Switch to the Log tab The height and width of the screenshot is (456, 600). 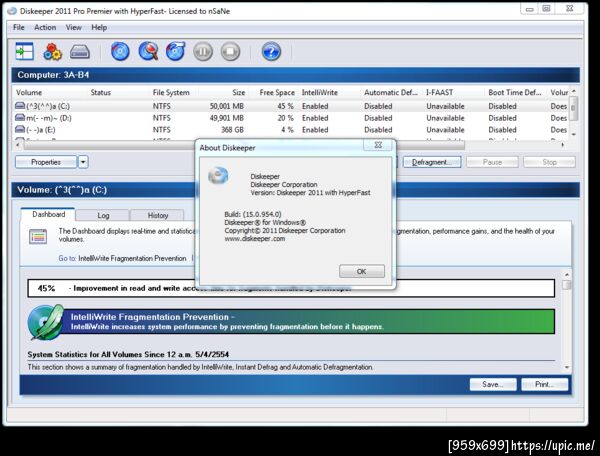point(103,215)
